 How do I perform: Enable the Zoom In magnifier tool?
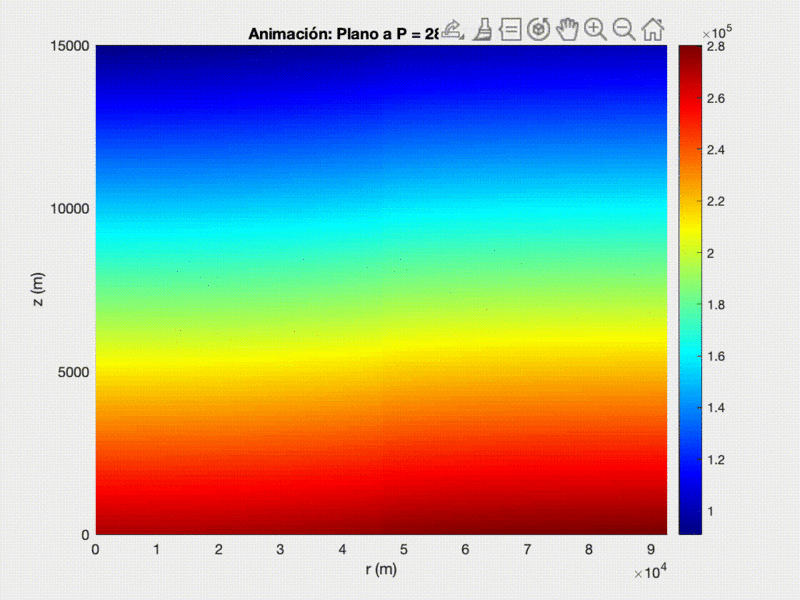tap(595, 31)
